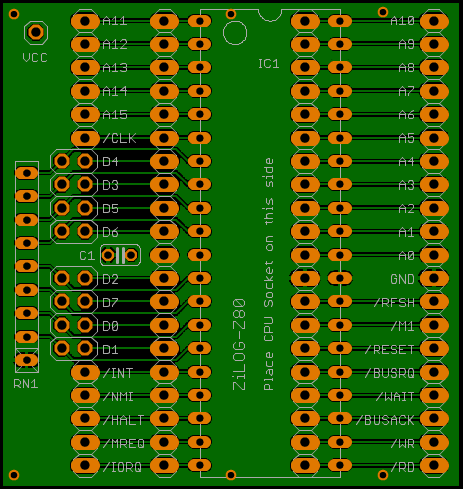
Task: Pick the A6 address label
Action: coord(406,115)
